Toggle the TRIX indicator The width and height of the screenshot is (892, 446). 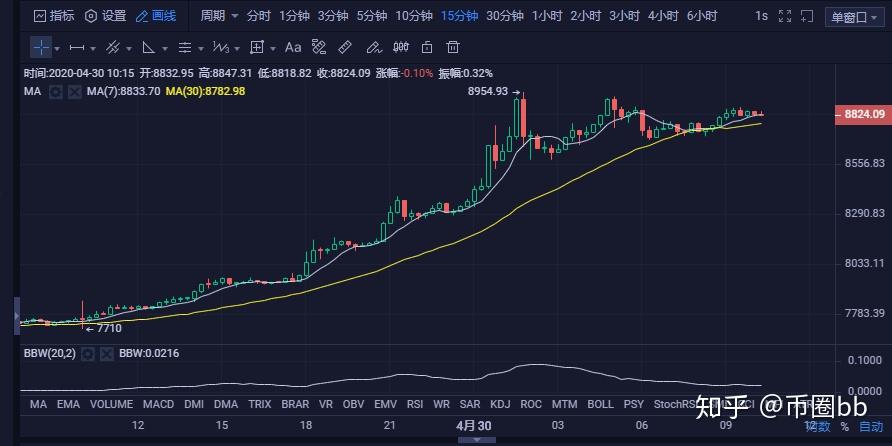coord(259,404)
